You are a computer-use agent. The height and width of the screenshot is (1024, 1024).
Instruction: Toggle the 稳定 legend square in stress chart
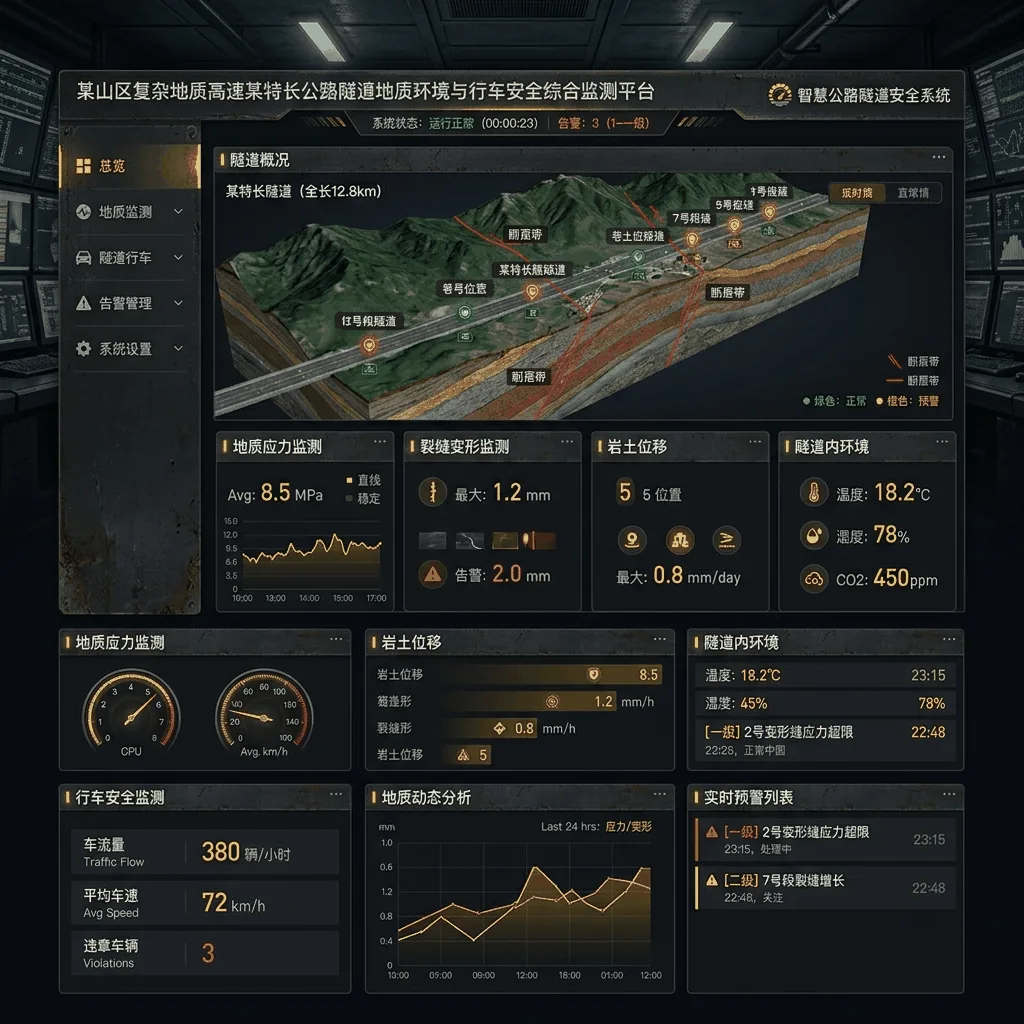[x=349, y=498]
